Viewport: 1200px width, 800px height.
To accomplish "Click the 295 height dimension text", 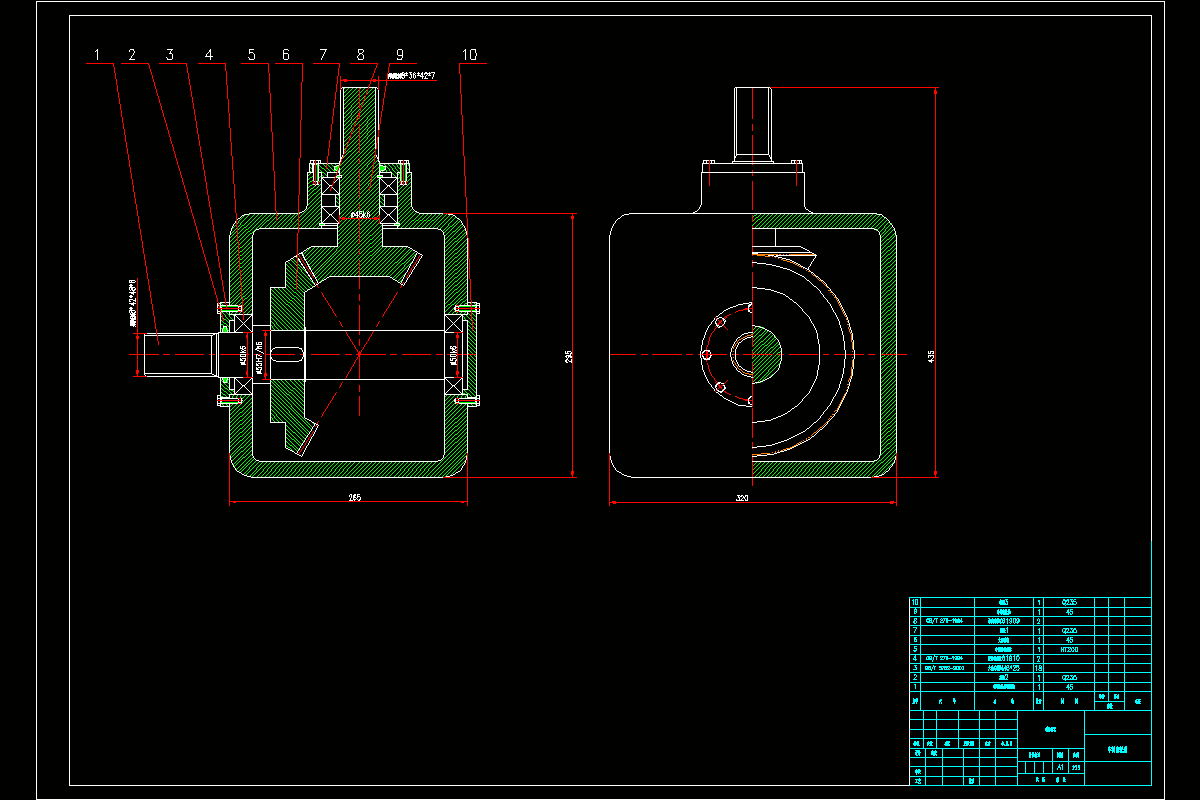I will (x=569, y=356).
